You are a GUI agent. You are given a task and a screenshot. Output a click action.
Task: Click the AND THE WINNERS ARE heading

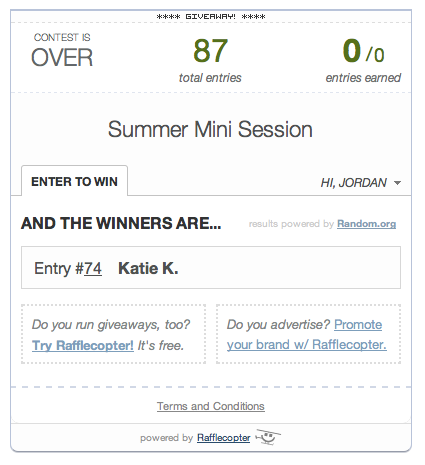click(x=121, y=223)
